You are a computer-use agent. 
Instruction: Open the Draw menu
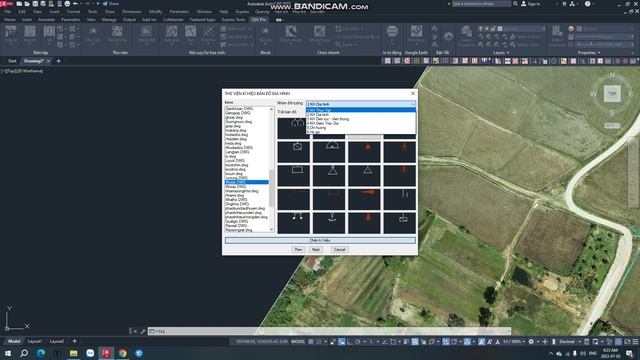coord(110,11)
